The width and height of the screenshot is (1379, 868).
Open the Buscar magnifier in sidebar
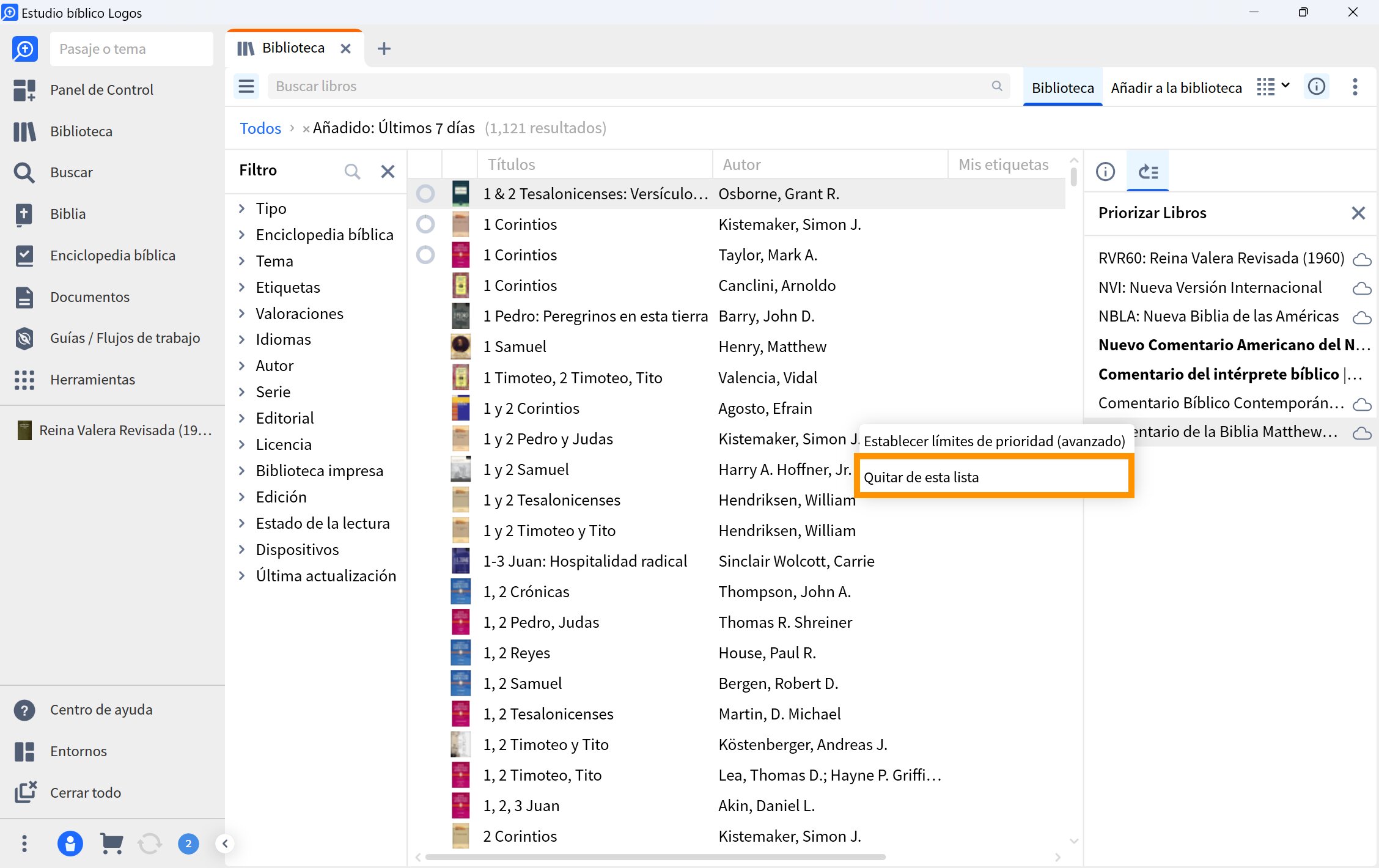click(24, 172)
